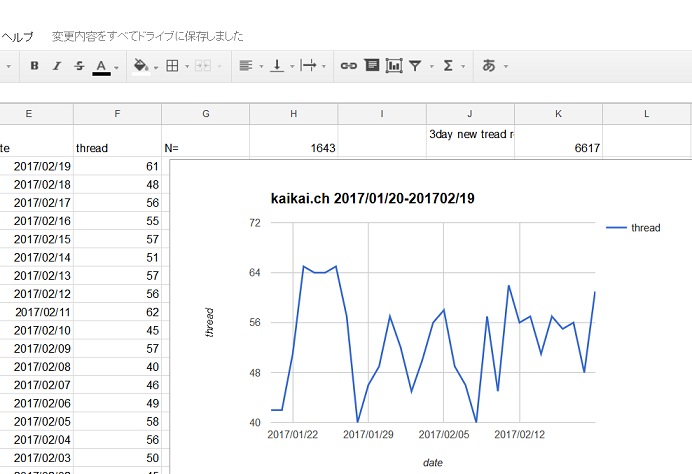Toggle strikethrough formatting
The image size is (692, 474).
(x=79, y=66)
